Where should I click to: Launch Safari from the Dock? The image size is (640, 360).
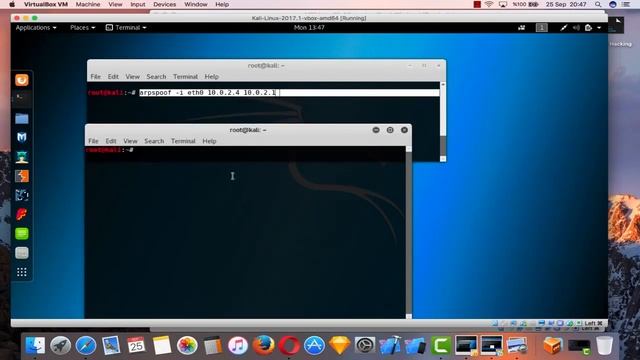(x=86, y=345)
